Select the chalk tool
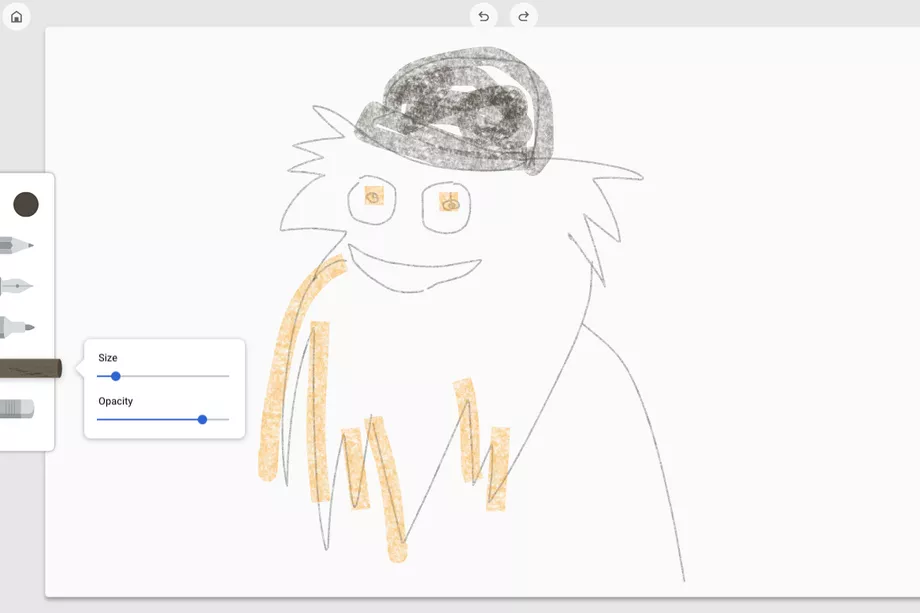The height and width of the screenshot is (613, 920). pos(31,368)
